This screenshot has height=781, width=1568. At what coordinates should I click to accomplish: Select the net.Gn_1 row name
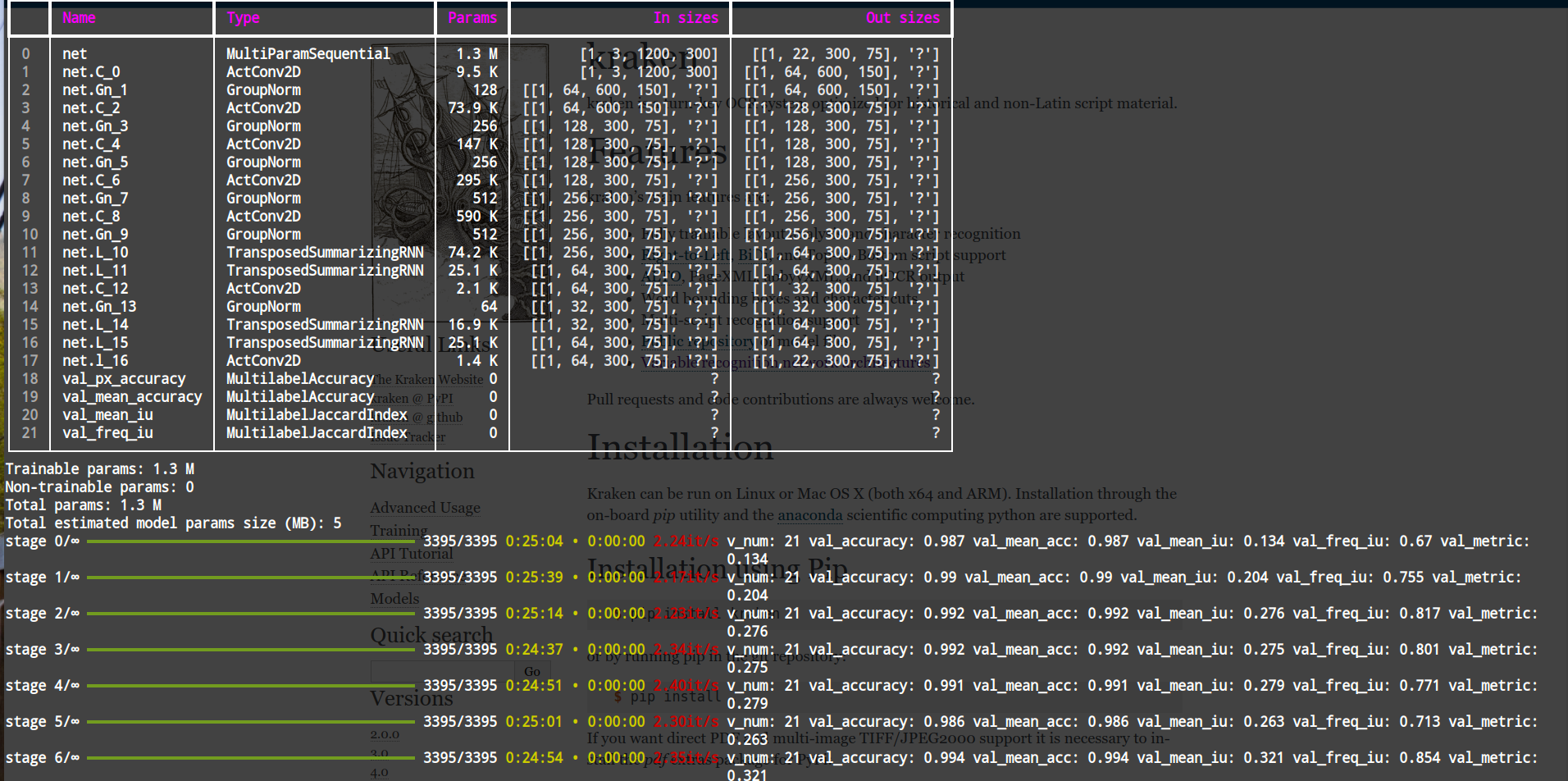tap(95, 90)
